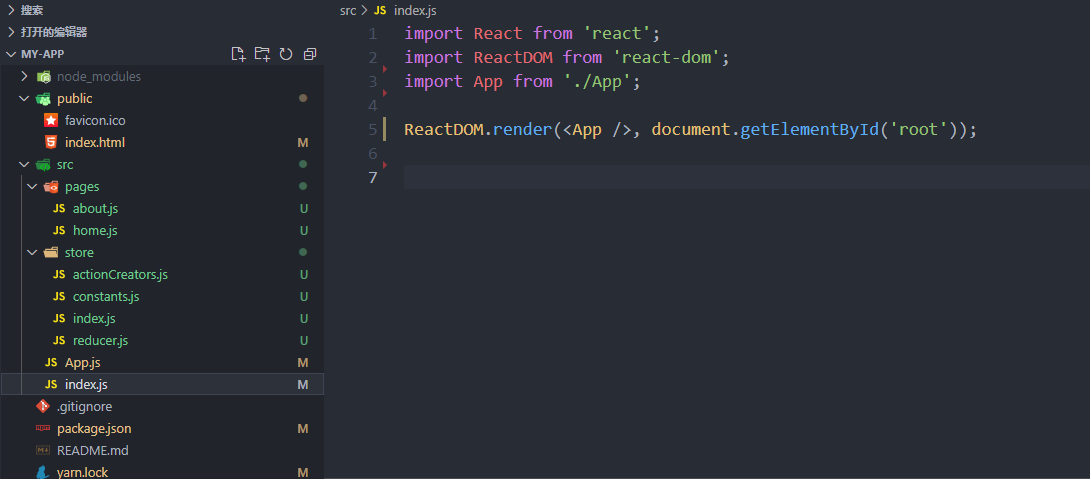Click the favicon.ico star icon
1090x479 pixels.
point(51,120)
